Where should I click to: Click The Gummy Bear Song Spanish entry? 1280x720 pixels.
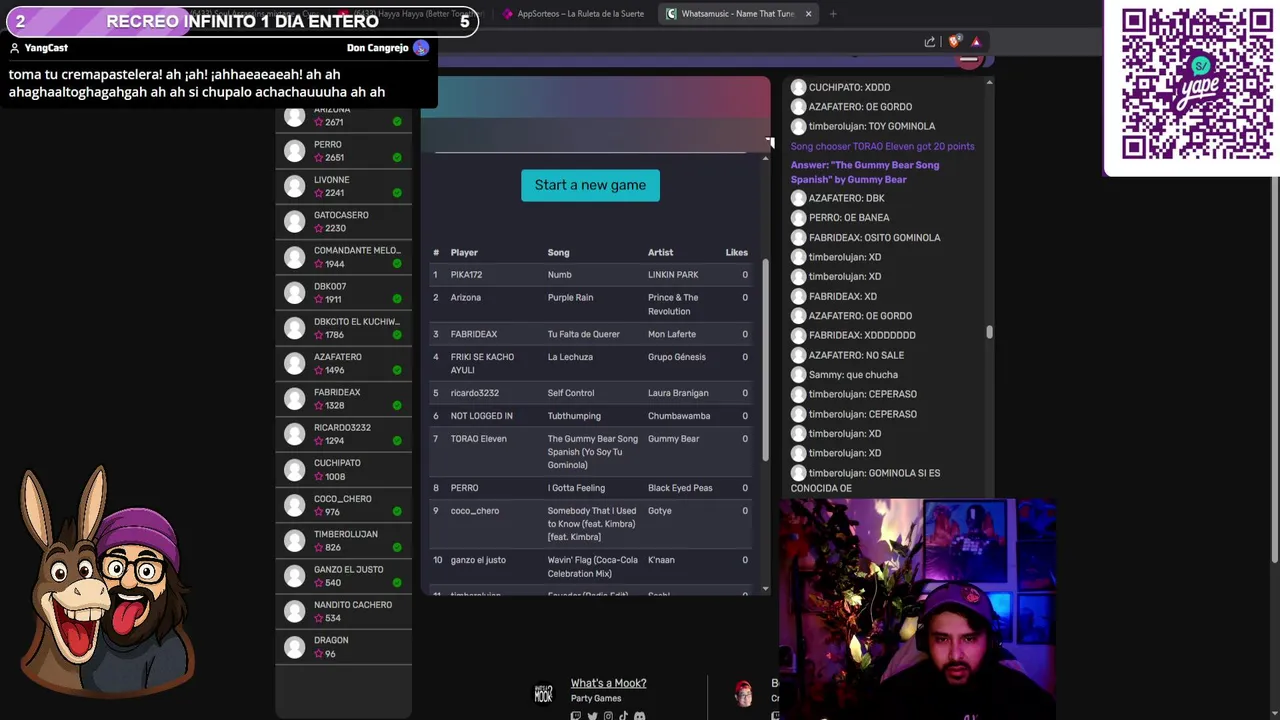coord(592,452)
